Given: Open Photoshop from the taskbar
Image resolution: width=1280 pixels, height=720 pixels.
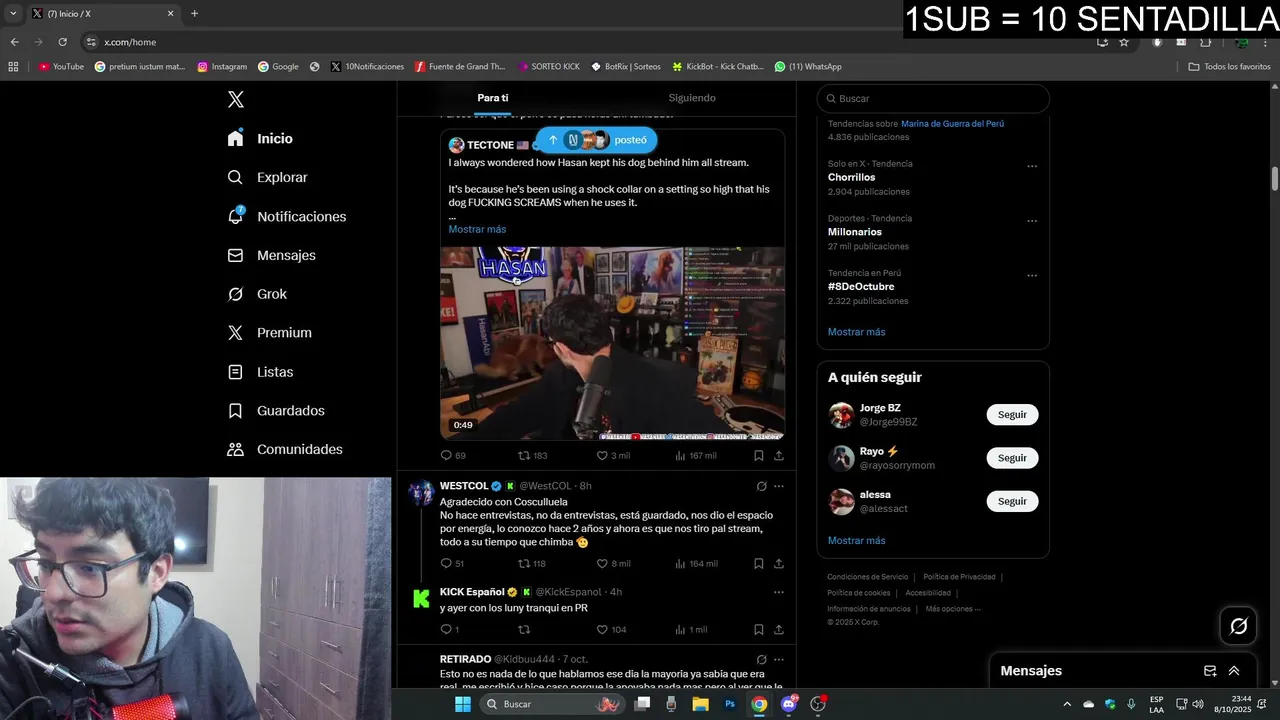Looking at the screenshot, I should 730,704.
